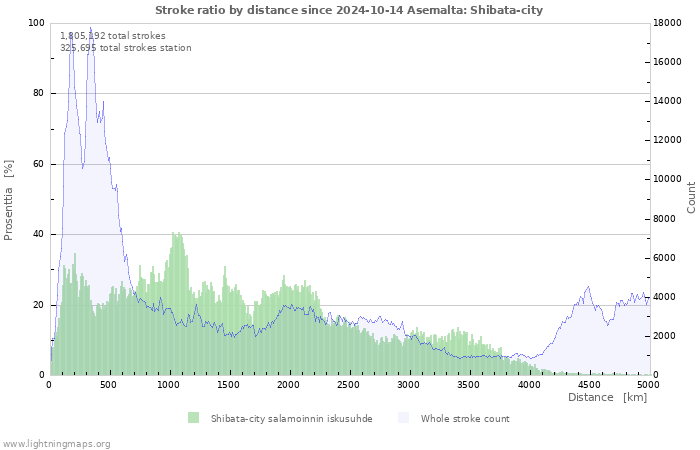Screen dimensions: 700x450
Task: Click the '1,805,192 total strokes' annotation
Action: [113, 35]
